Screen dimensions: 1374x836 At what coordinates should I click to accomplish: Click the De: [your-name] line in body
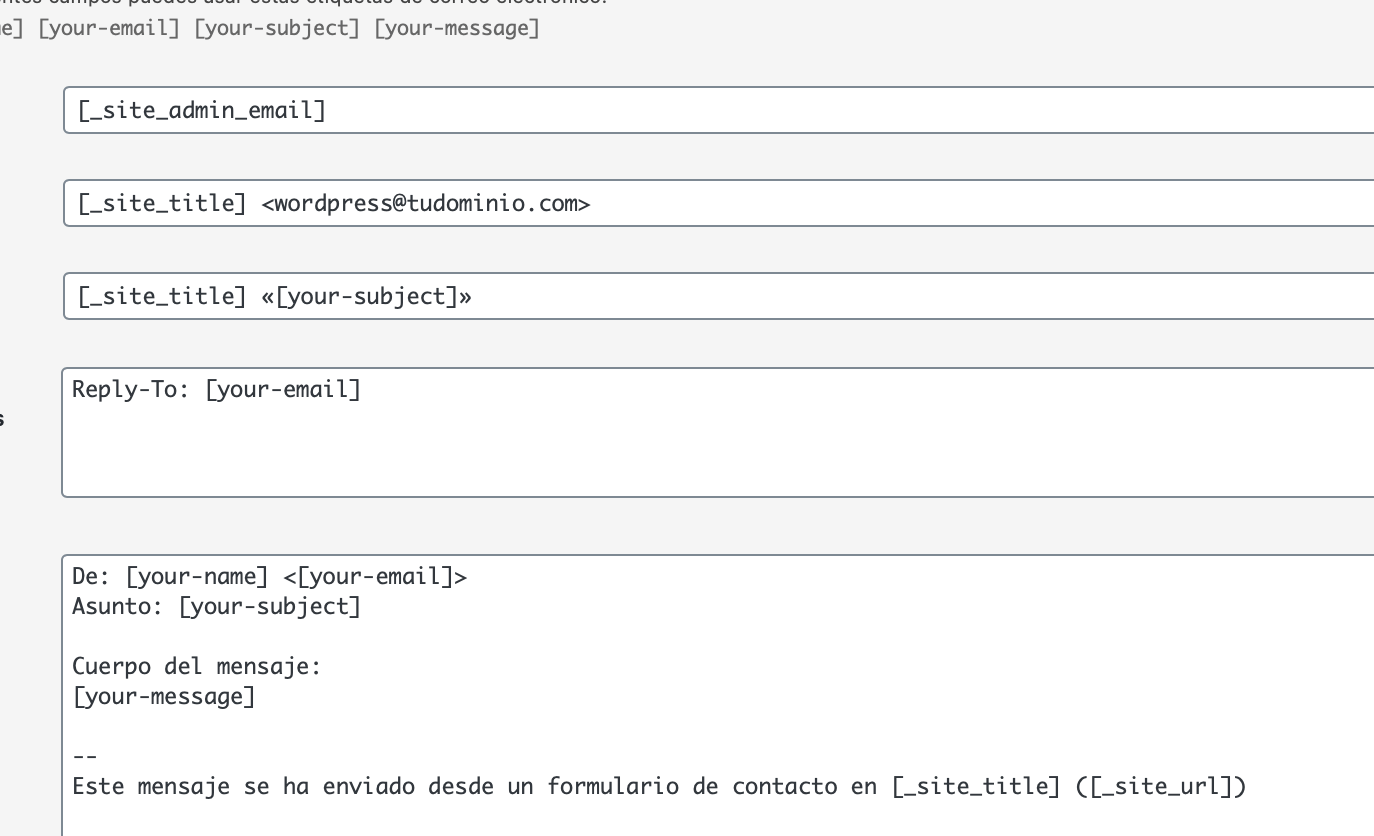[170, 577]
